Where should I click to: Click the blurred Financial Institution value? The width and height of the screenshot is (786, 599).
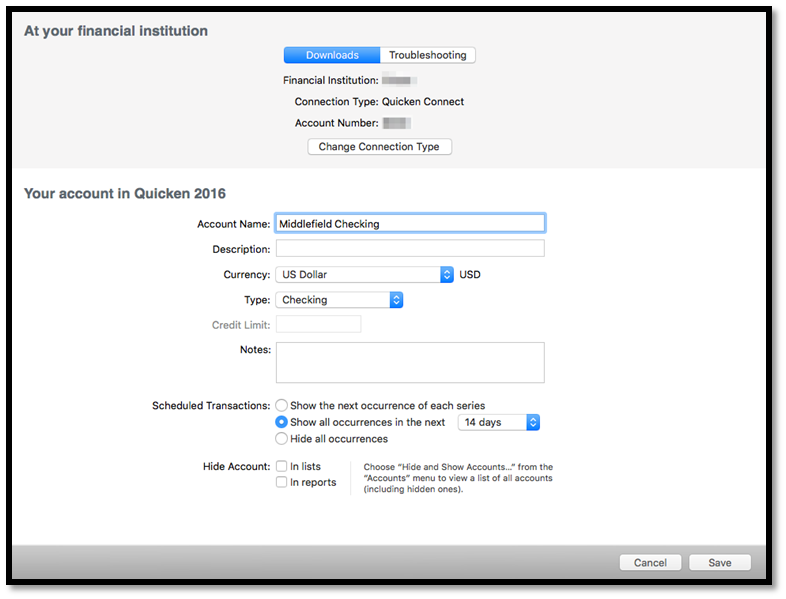pyautogui.click(x=399, y=80)
